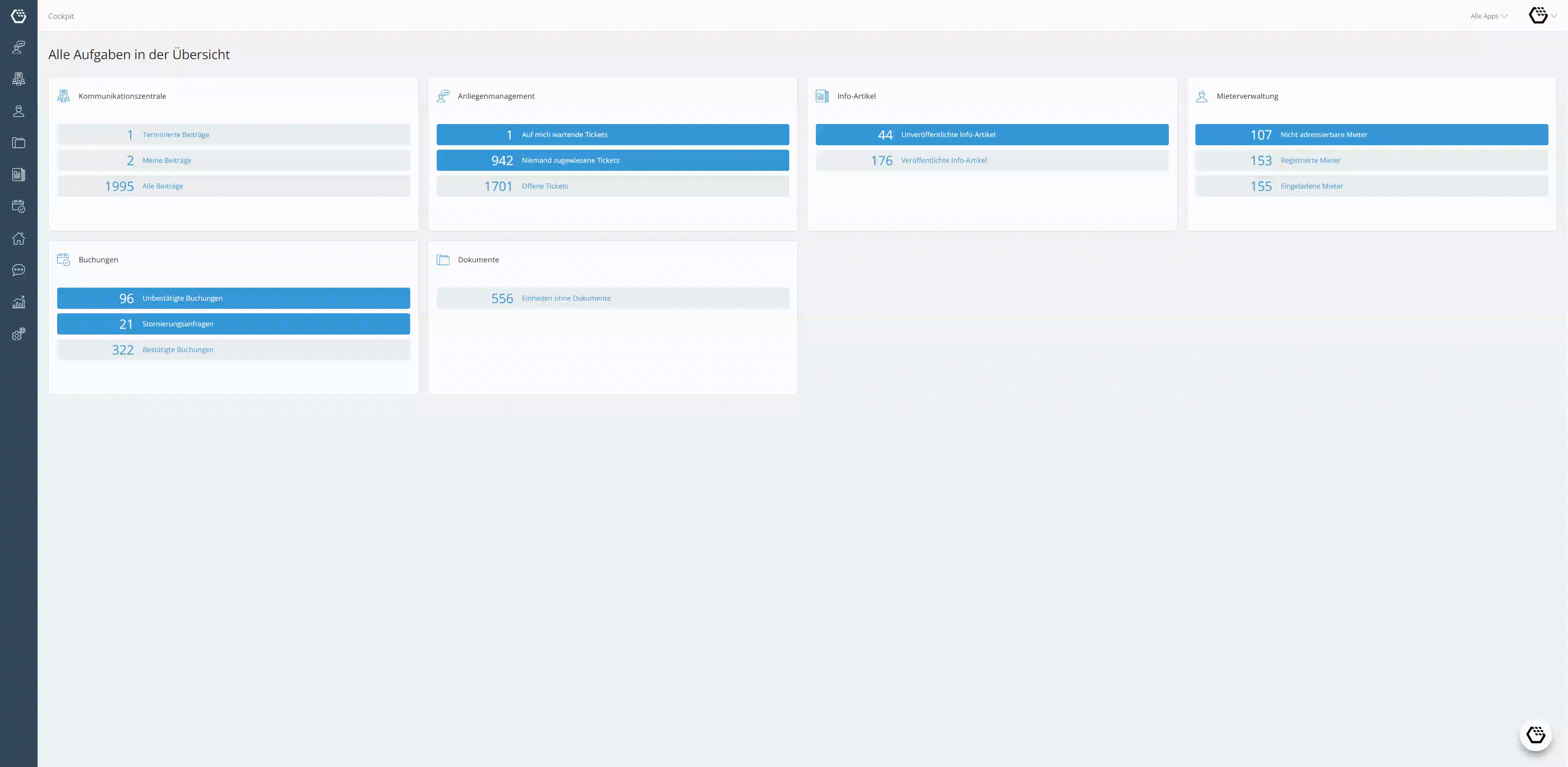The width and height of the screenshot is (1568, 767).
Task: Open Stornierungsanfragen row
Action: tap(234, 324)
